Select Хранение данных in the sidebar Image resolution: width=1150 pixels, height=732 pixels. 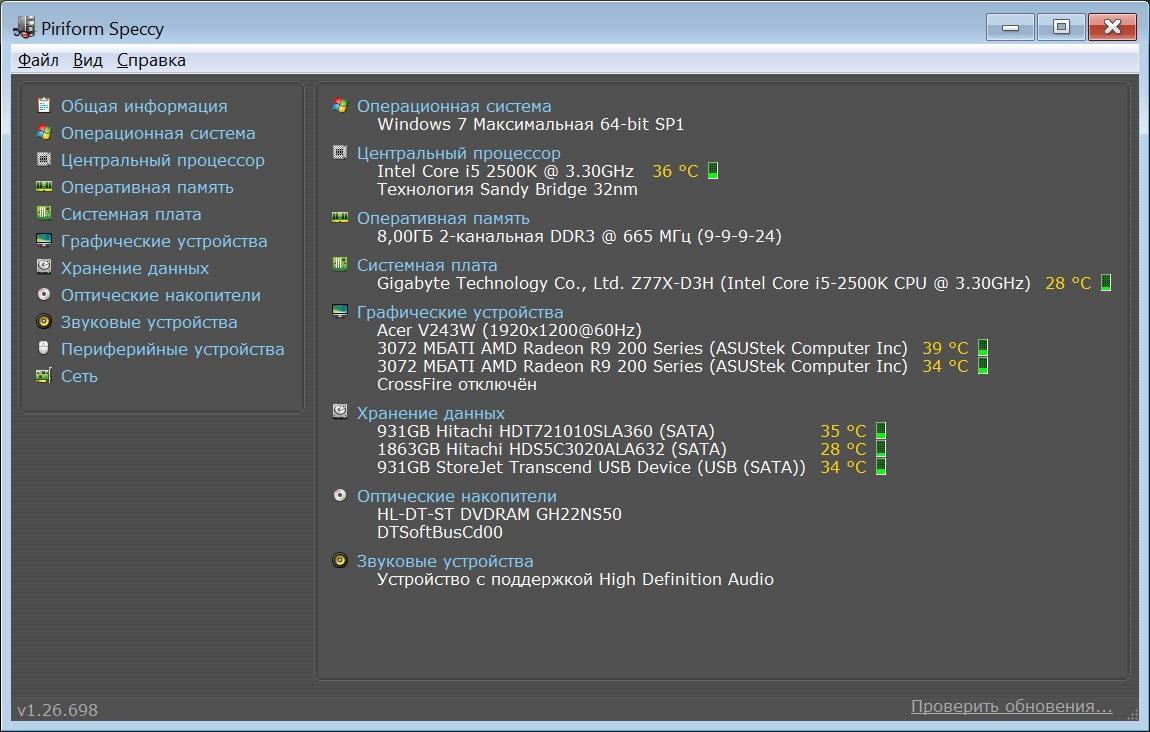(134, 268)
